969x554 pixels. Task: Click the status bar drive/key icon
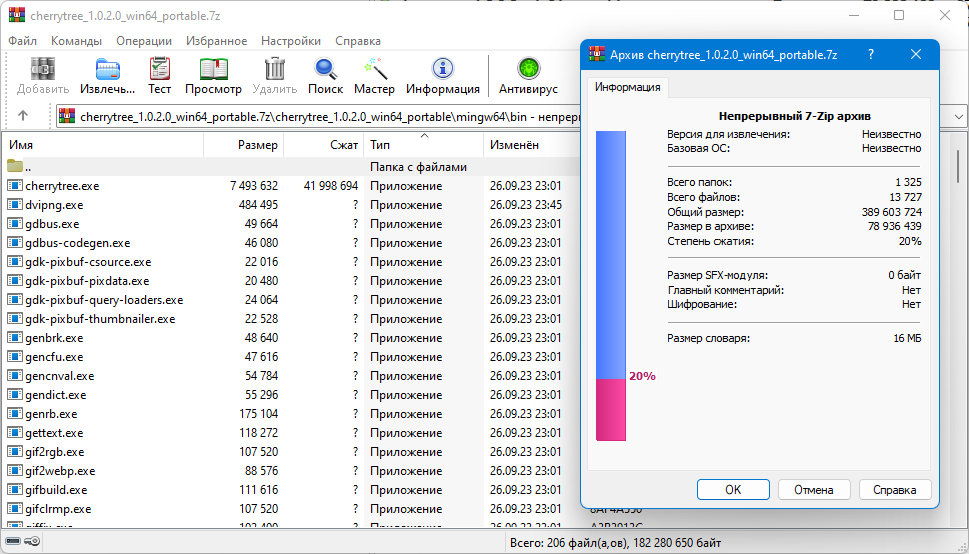[23, 542]
